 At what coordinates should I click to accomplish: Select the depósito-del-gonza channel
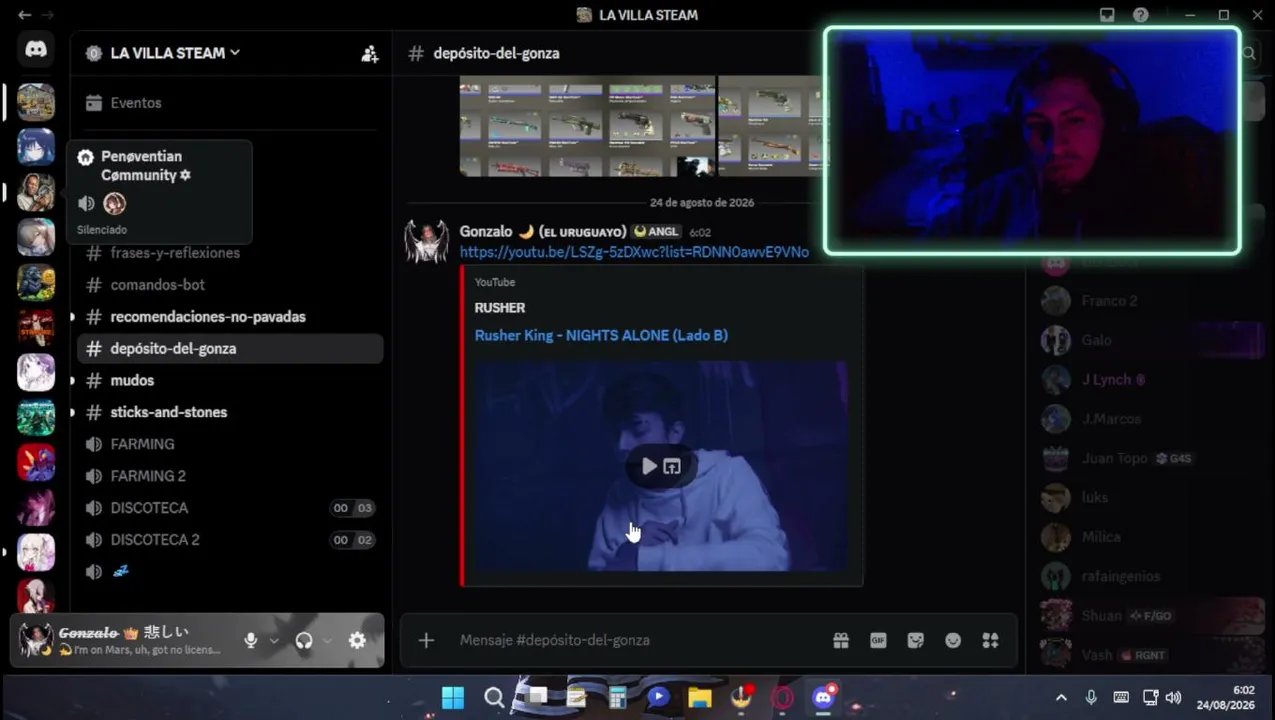[230, 349]
